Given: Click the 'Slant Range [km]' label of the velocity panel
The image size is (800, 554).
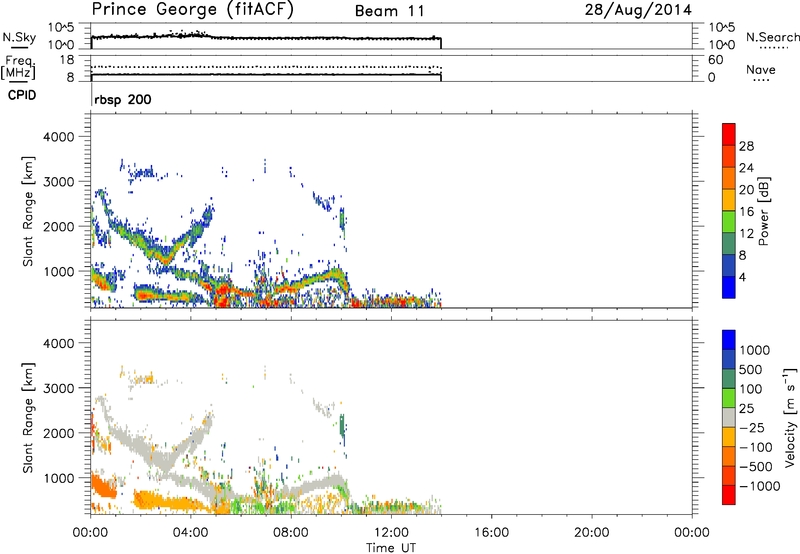Looking at the screenshot, I should click(x=28, y=417).
